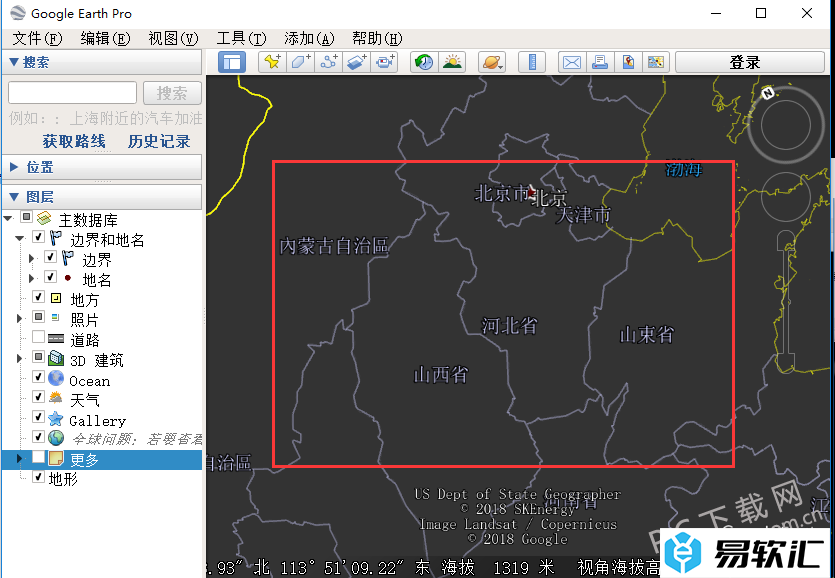Click the star icon beside Gallery
The height and width of the screenshot is (578, 835).
click(x=56, y=418)
